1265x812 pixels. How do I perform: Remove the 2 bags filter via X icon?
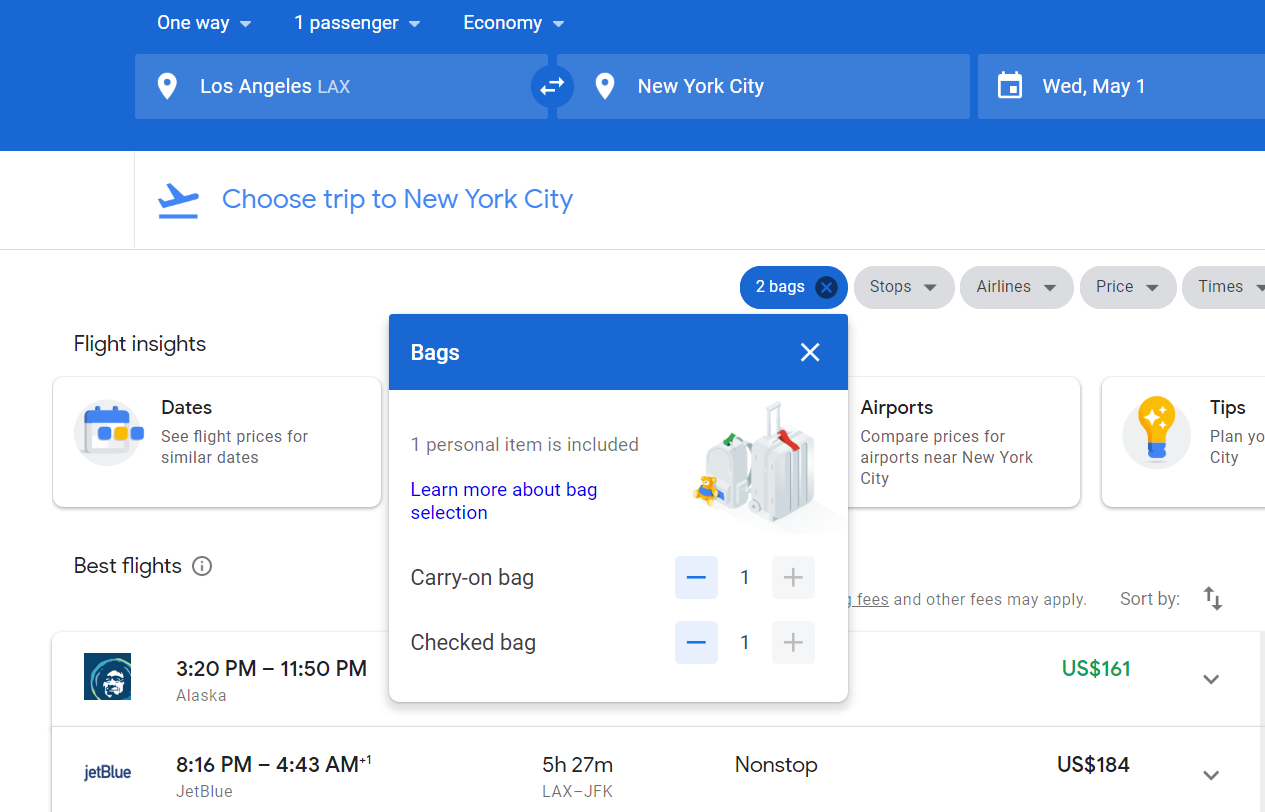coord(826,288)
